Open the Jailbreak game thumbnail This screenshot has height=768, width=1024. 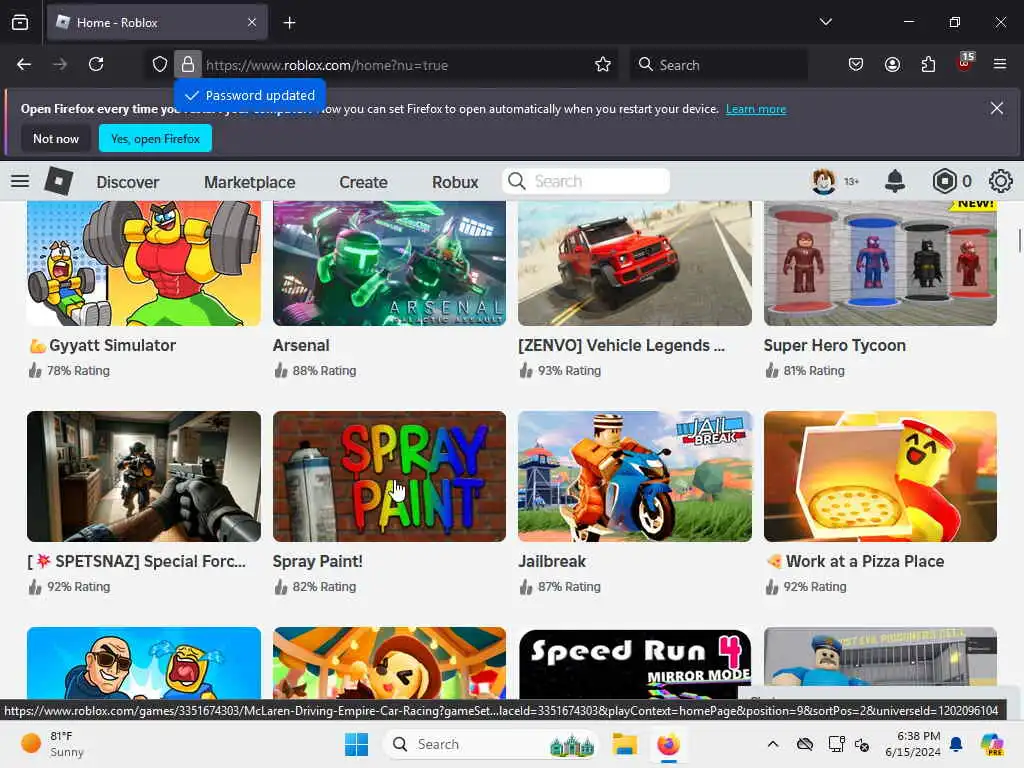click(x=635, y=476)
